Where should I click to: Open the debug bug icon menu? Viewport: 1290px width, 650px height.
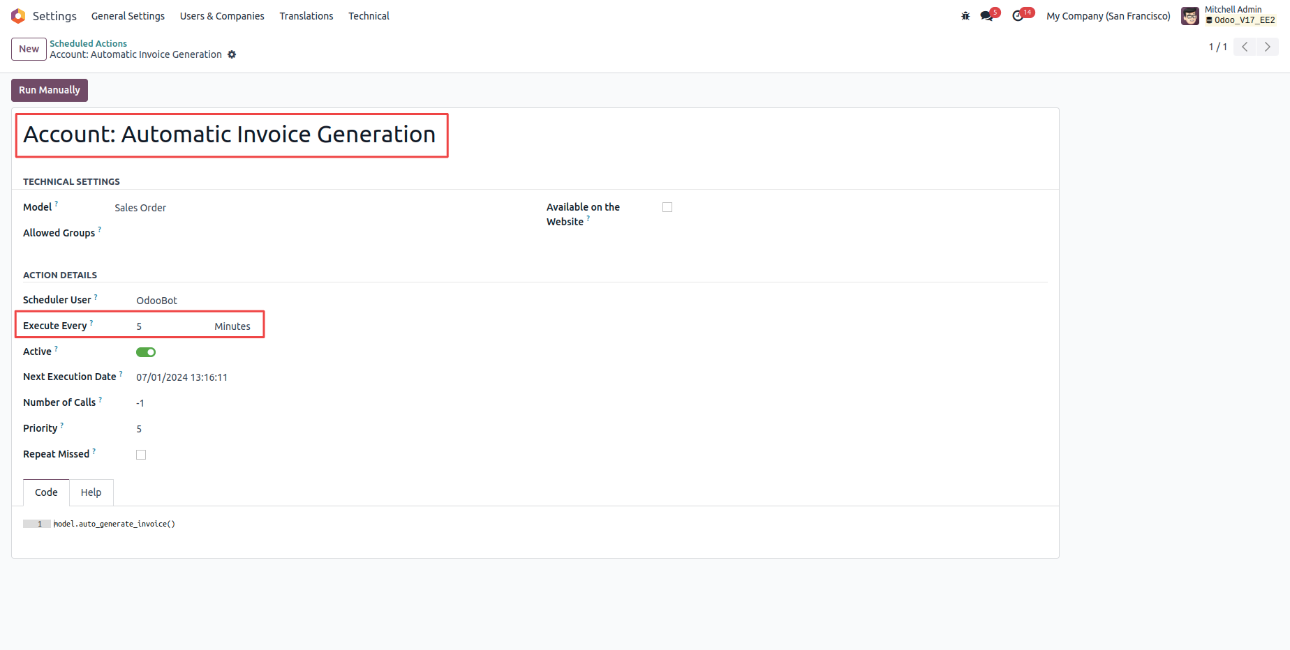tap(965, 16)
